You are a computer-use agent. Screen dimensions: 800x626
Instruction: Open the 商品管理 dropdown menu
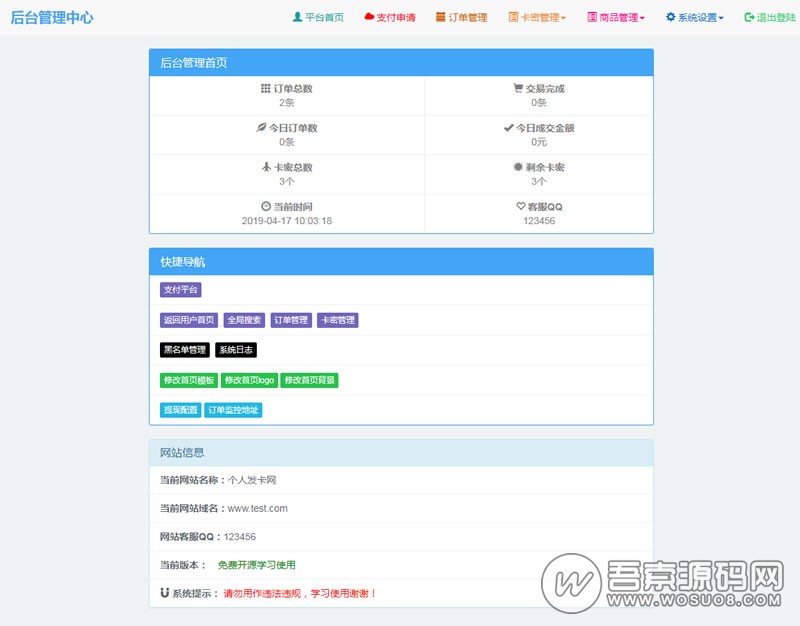616,17
